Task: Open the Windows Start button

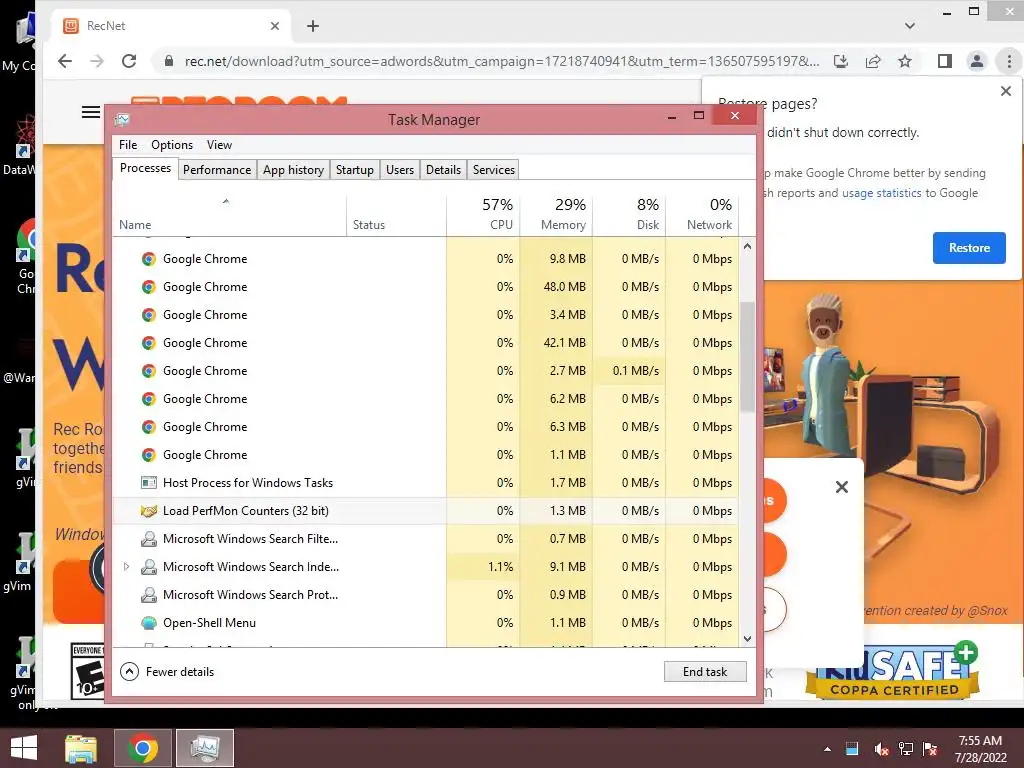Action: 24,748
